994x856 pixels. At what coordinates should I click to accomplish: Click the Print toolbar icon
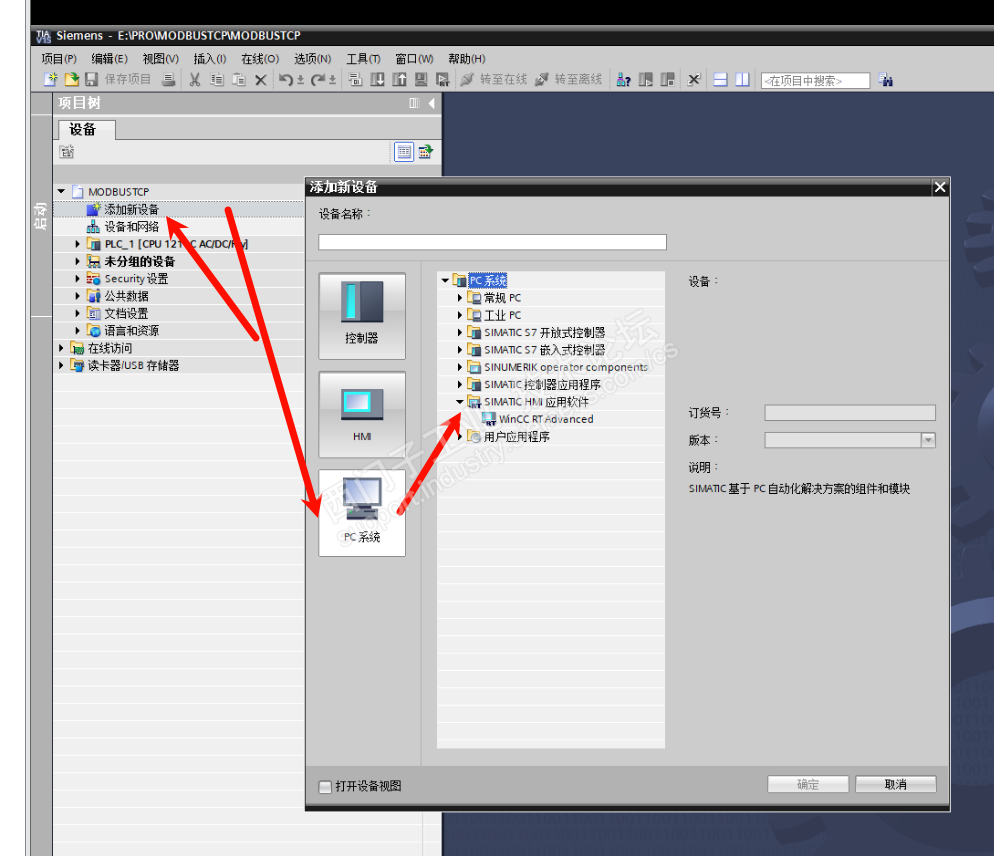tap(168, 79)
